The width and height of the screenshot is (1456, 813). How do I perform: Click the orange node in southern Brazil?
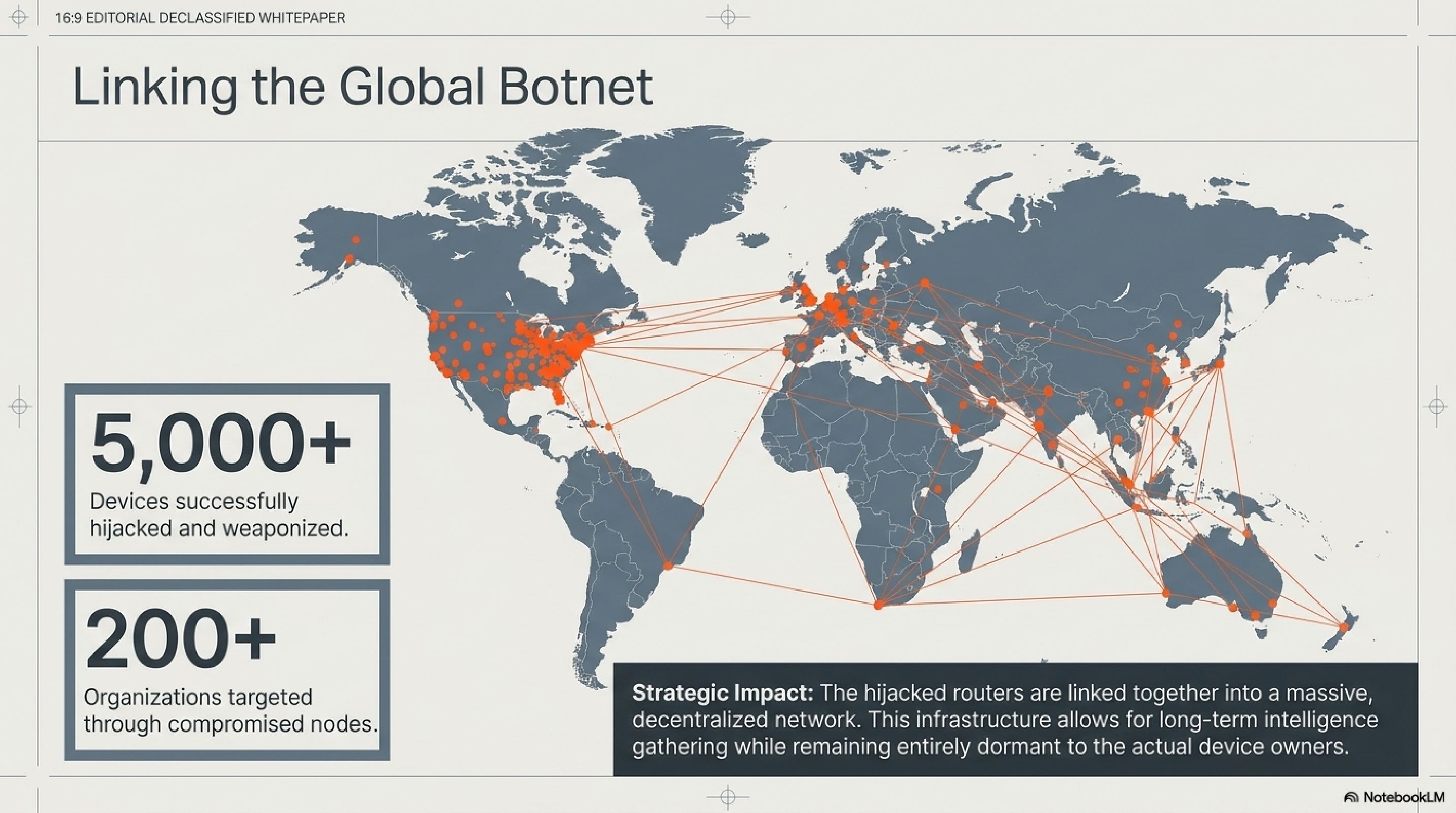pyautogui.click(x=668, y=565)
